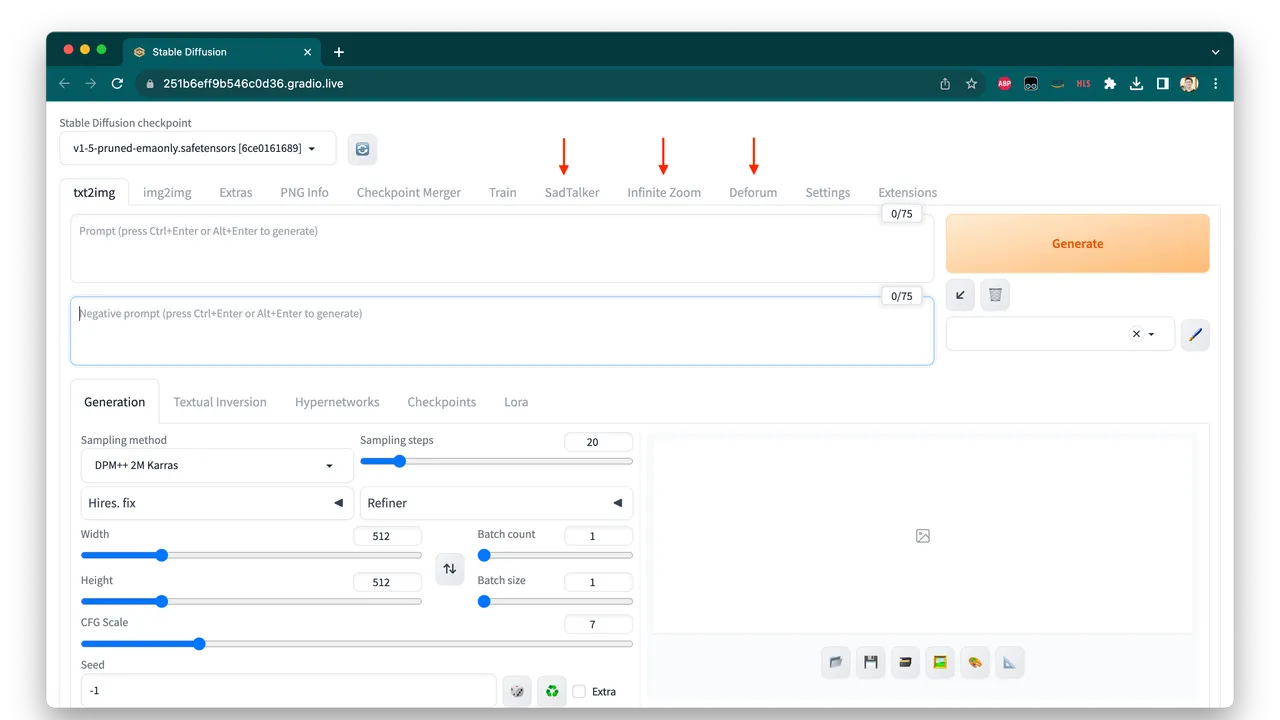The width and height of the screenshot is (1280, 720).
Task: Adjust the Height slider
Action: pos(251,601)
